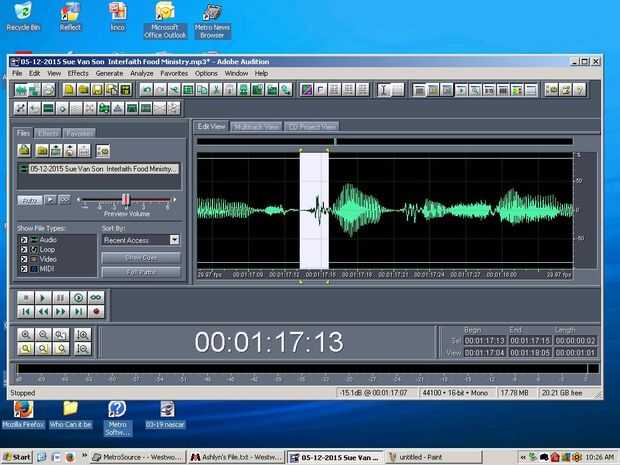Switch to the CD Project View tab

pyautogui.click(x=312, y=127)
